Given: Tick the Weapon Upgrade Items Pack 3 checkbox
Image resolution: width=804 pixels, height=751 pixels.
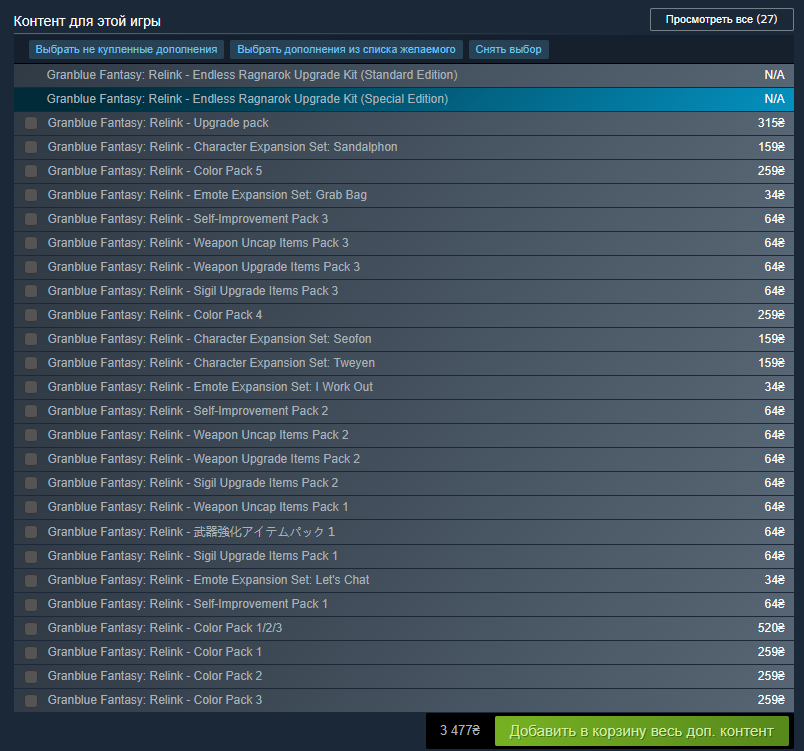Looking at the screenshot, I should pos(31,267).
